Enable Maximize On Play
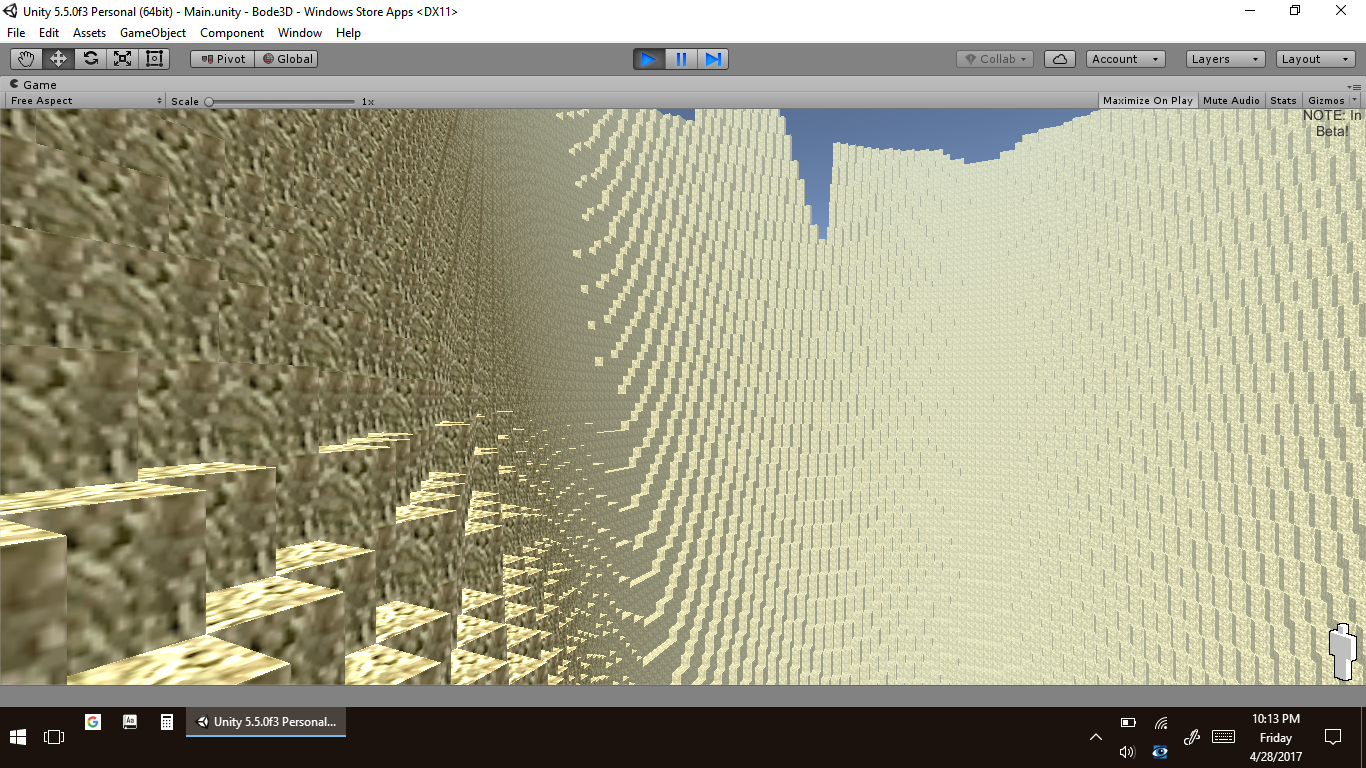Viewport: 1366px width, 768px height. click(1147, 101)
